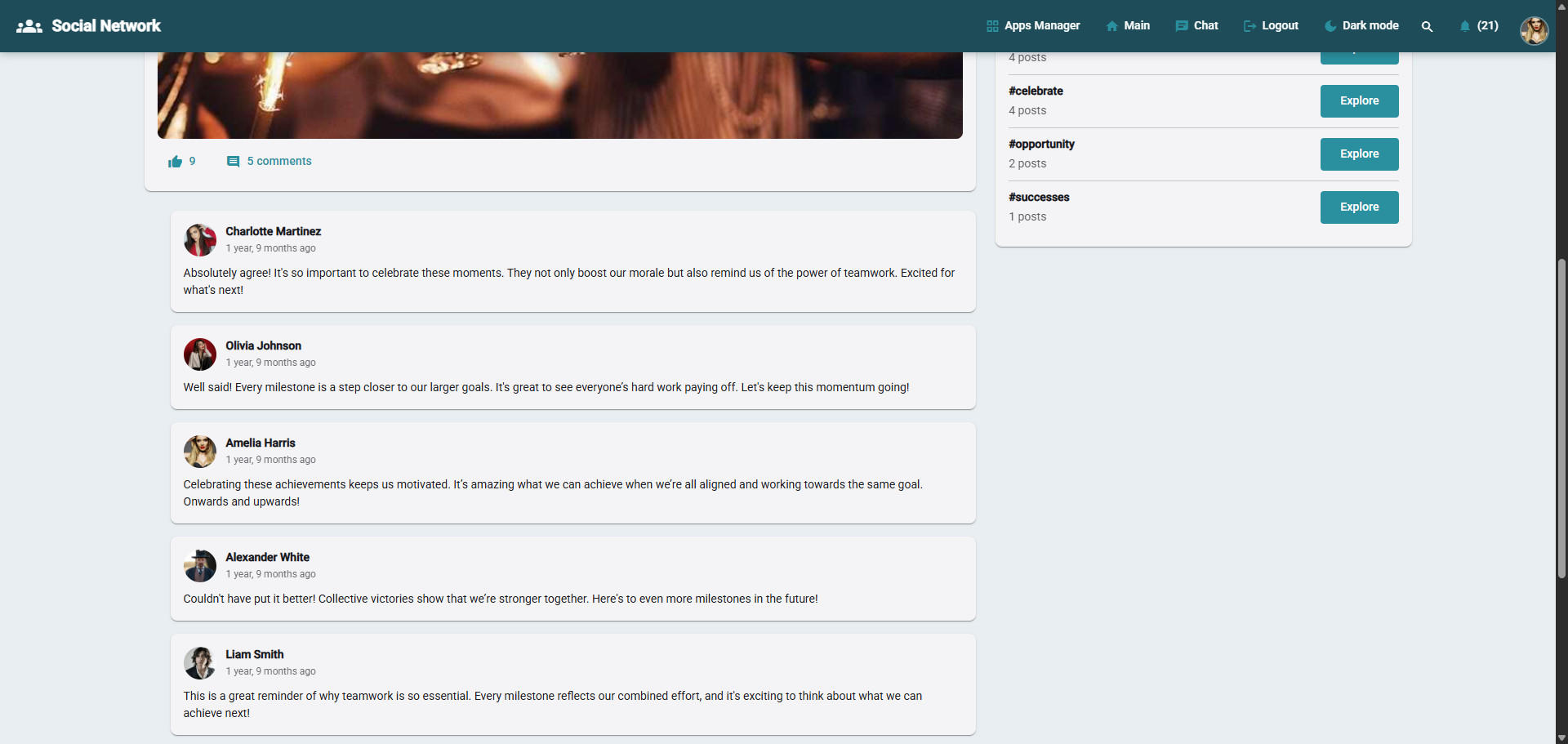Click the Social Network logo icon

tap(29, 26)
